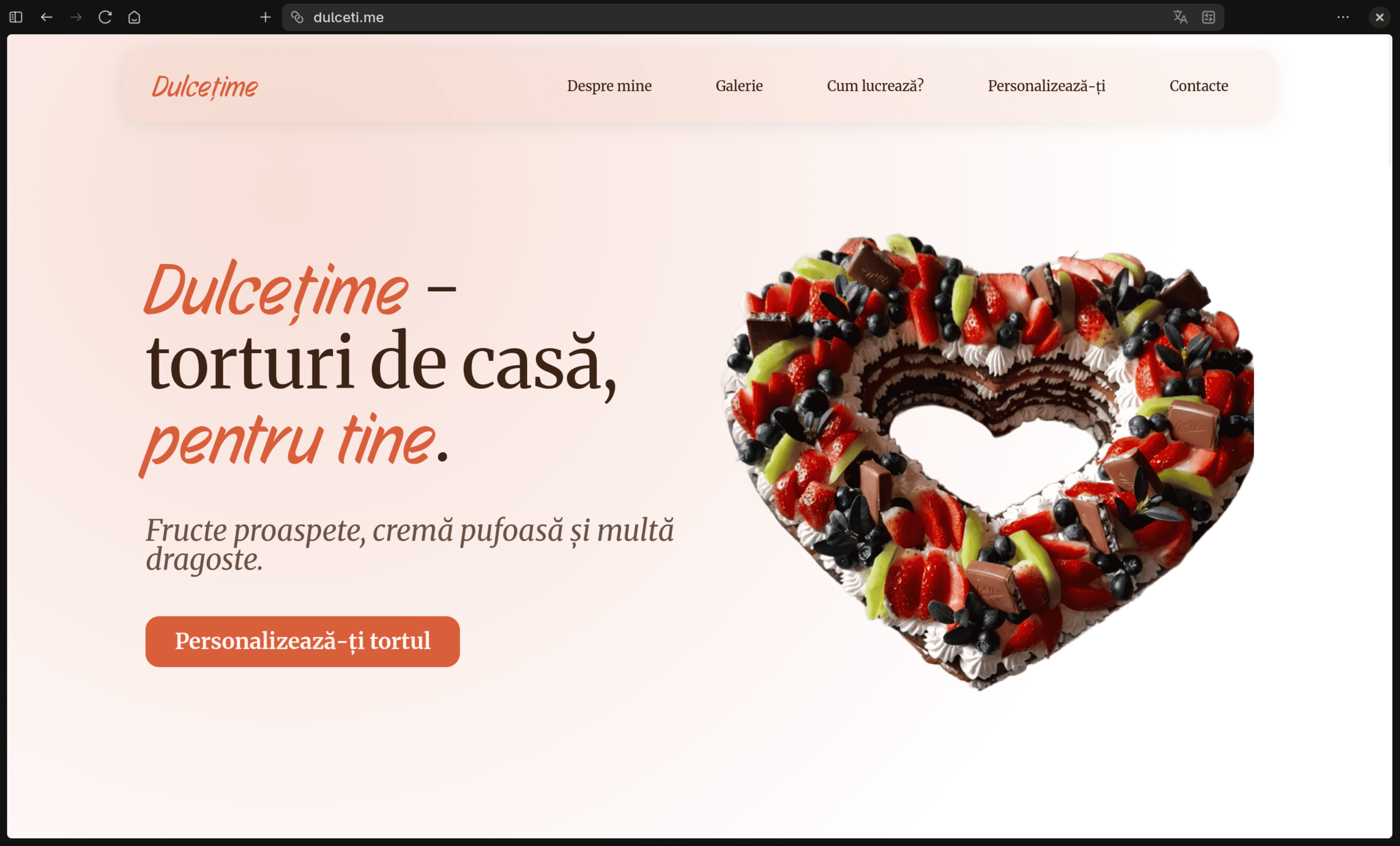Click the Personalizează-ți tortul button

302,641
